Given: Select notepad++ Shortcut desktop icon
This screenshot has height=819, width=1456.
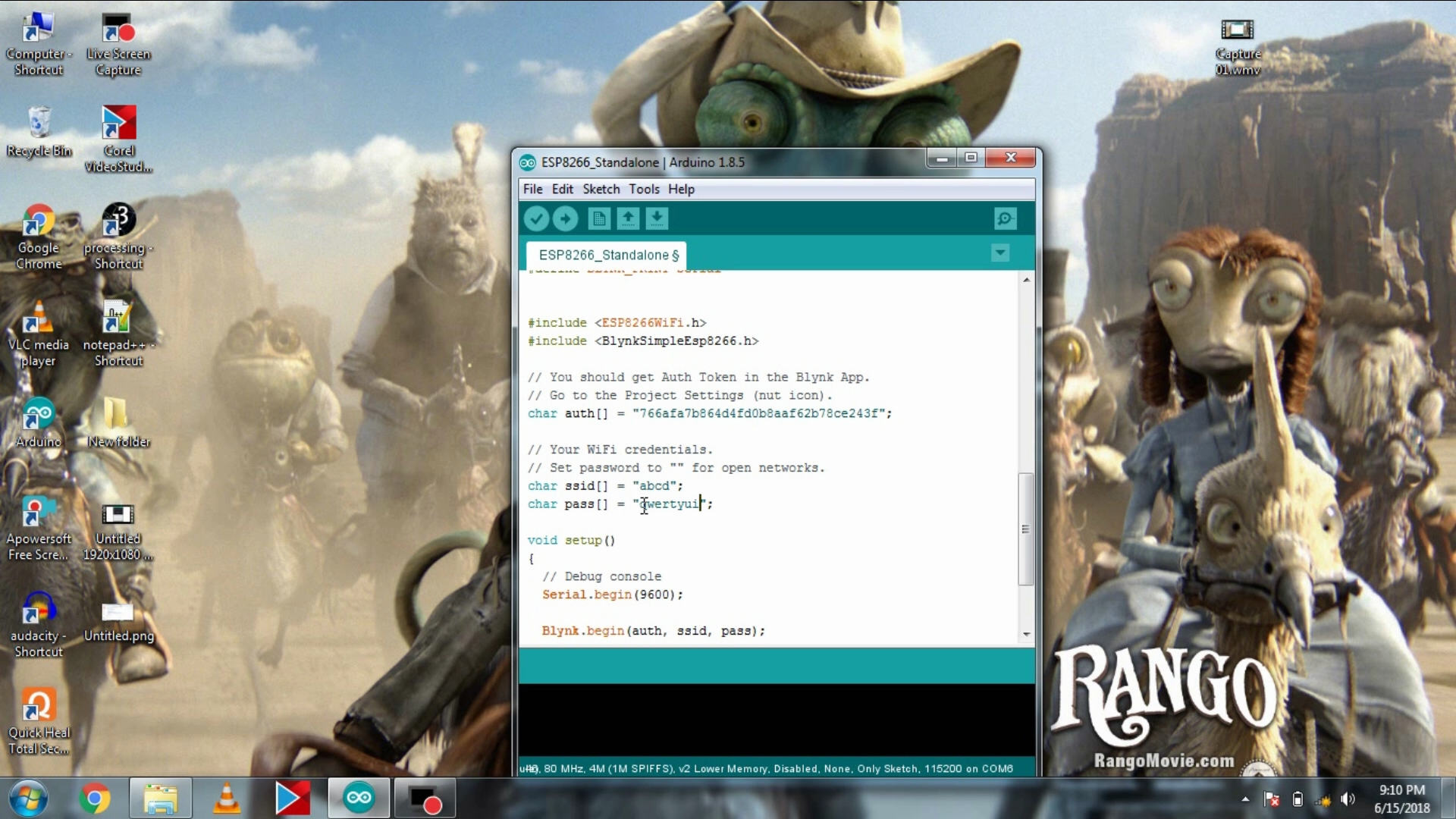Looking at the screenshot, I should coord(118,334).
